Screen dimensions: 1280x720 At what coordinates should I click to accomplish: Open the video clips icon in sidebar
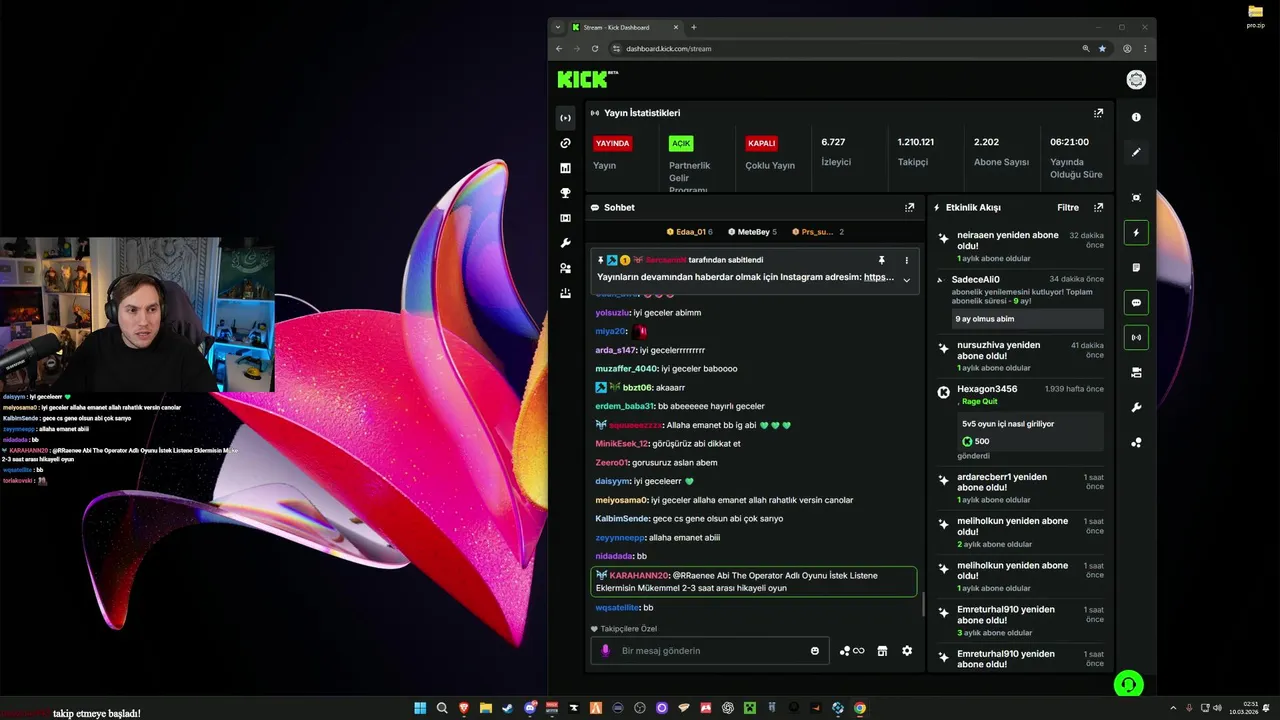[565, 218]
